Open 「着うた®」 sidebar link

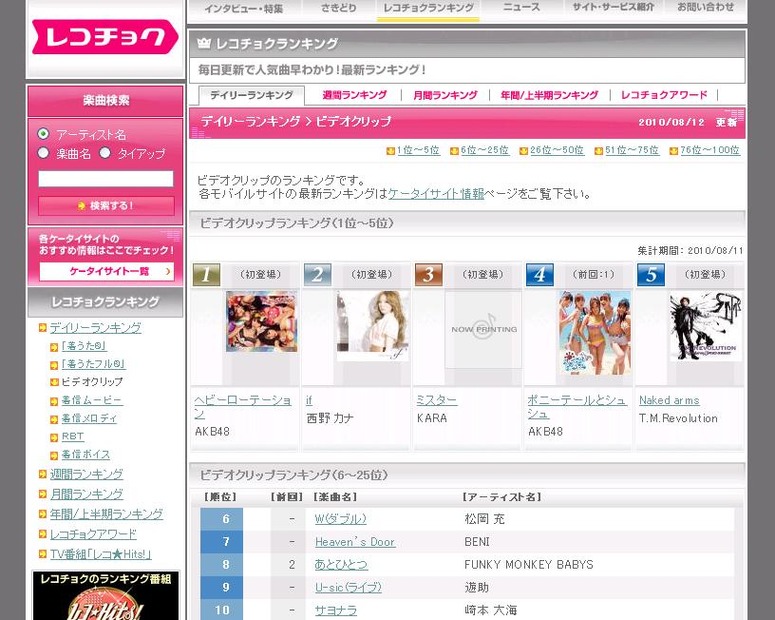(84, 346)
